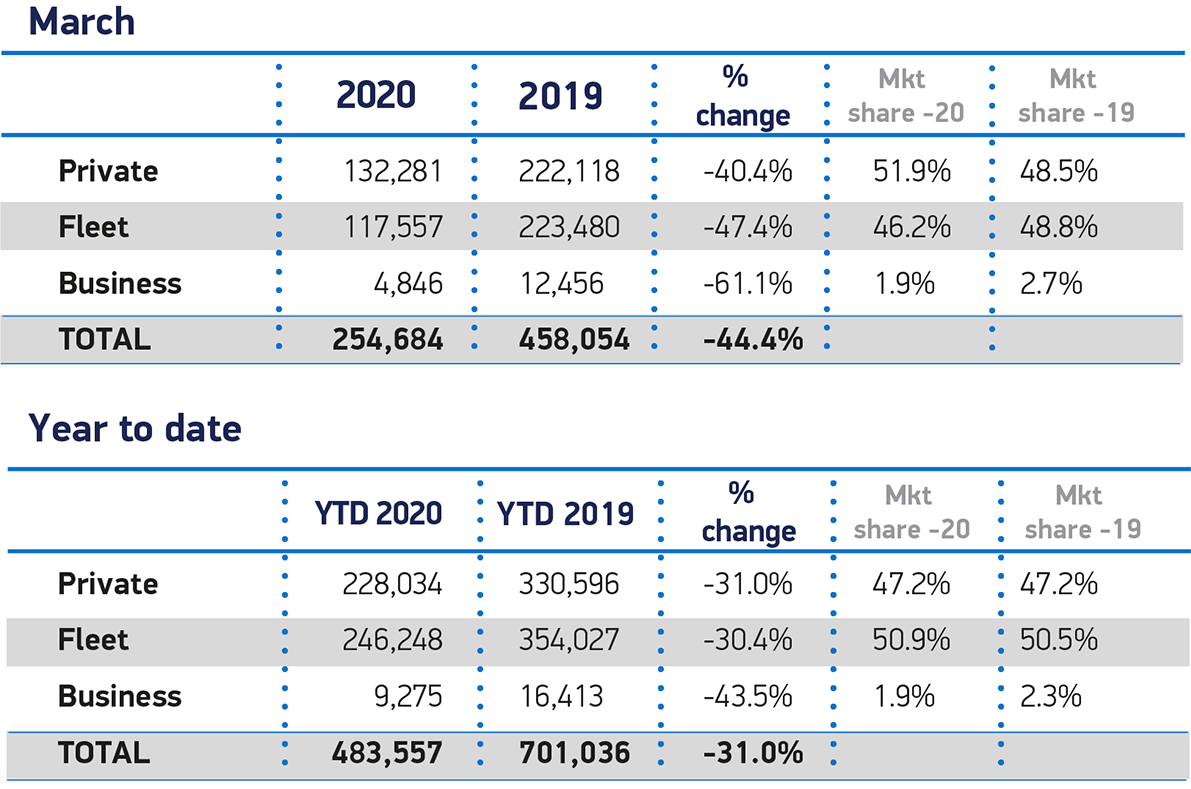Click the '2019' column header
This screenshot has width=1191, height=789.
click(x=561, y=96)
